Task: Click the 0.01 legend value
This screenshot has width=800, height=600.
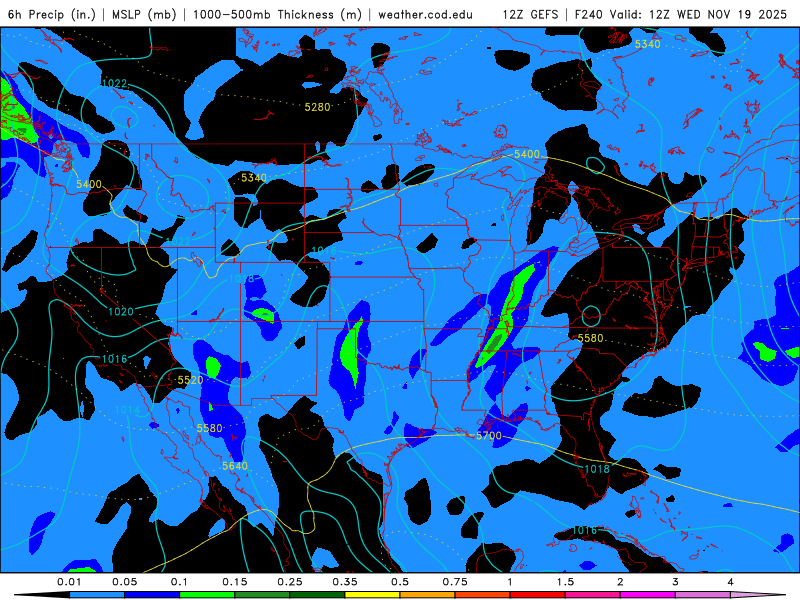Action: coord(69,582)
